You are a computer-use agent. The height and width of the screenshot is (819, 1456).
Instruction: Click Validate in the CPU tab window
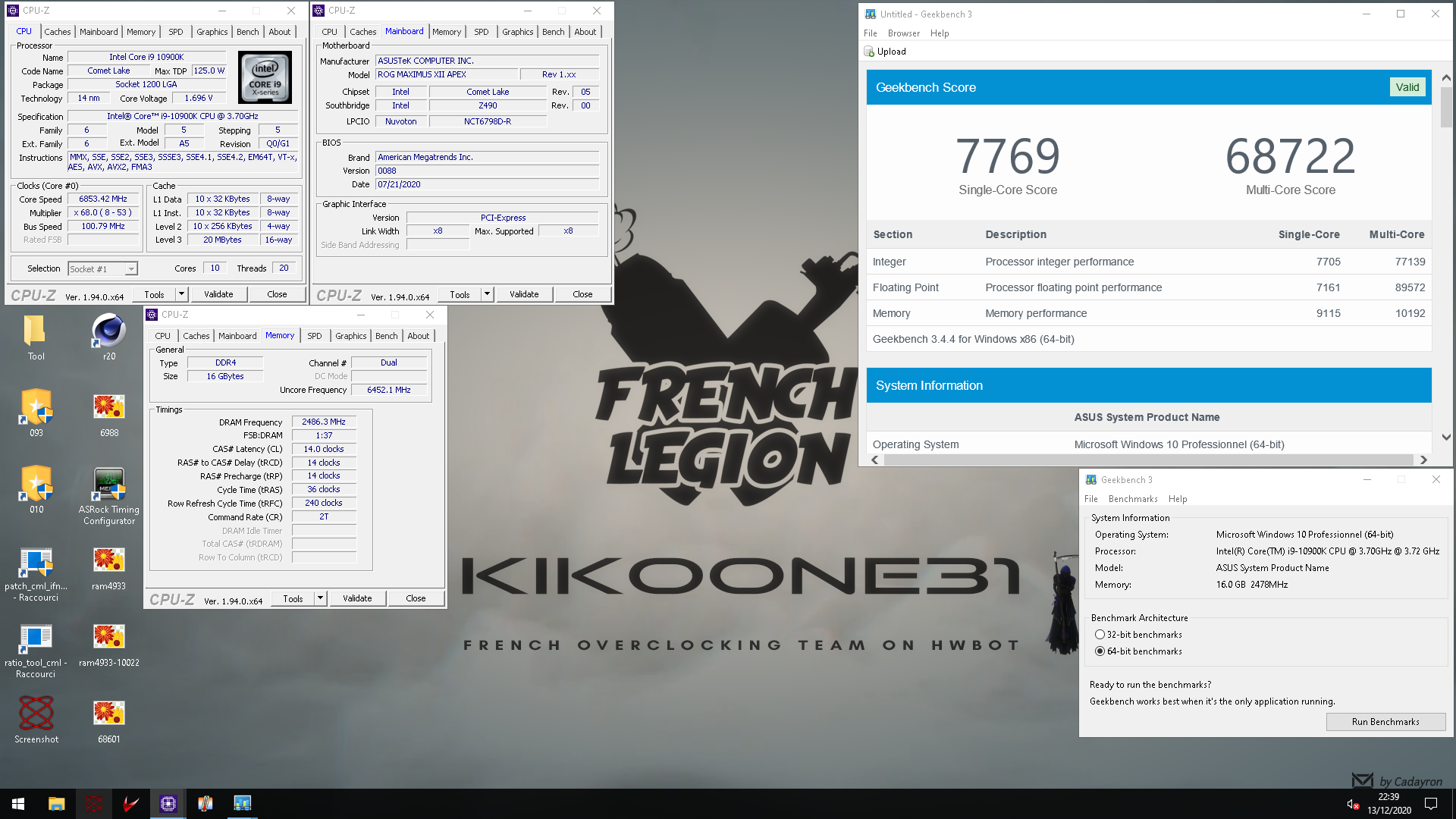[218, 294]
